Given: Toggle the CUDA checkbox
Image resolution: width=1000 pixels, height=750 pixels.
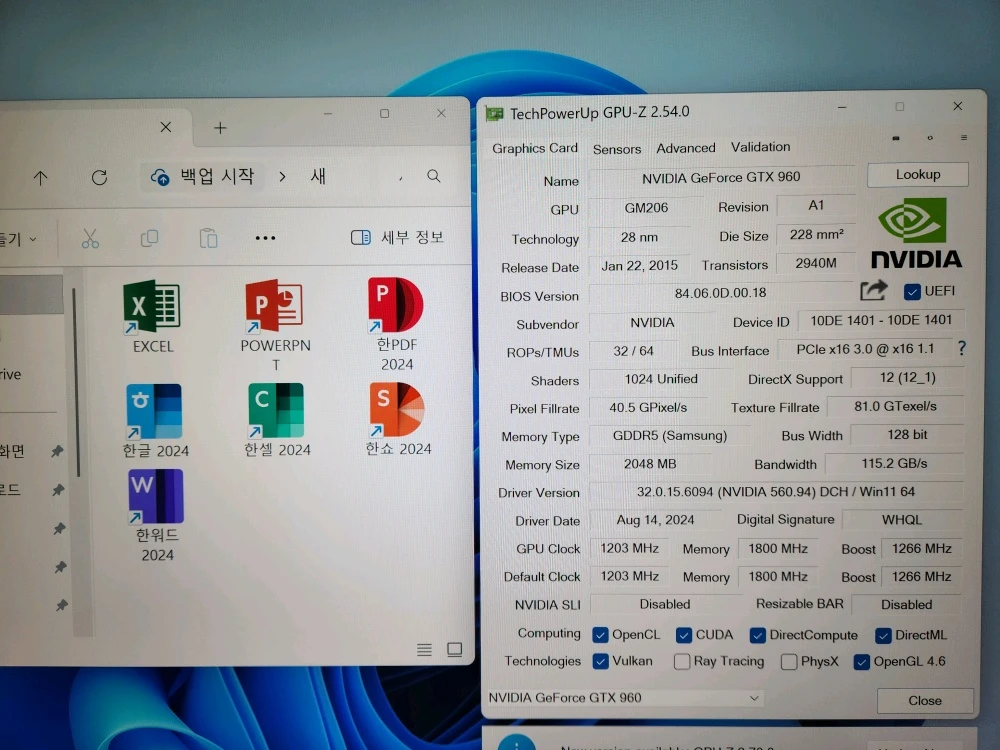Looking at the screenshot, I should pyautogui.click(x=684, y=635).
